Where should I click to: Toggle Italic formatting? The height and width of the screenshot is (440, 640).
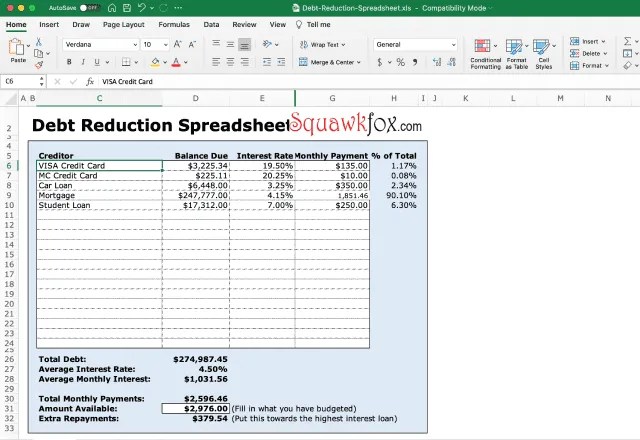tap(83, 62)
